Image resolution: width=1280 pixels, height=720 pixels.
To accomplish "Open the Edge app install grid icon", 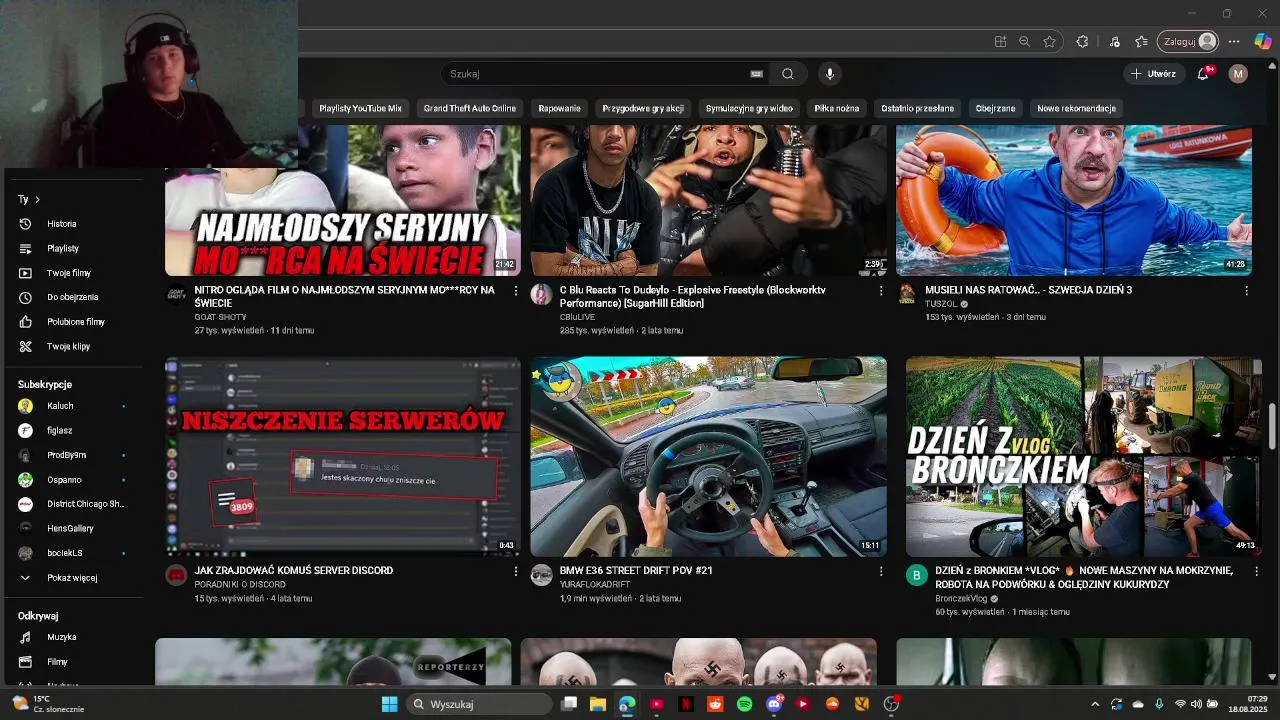I will pyautogui.click(x=1000, y=41).
